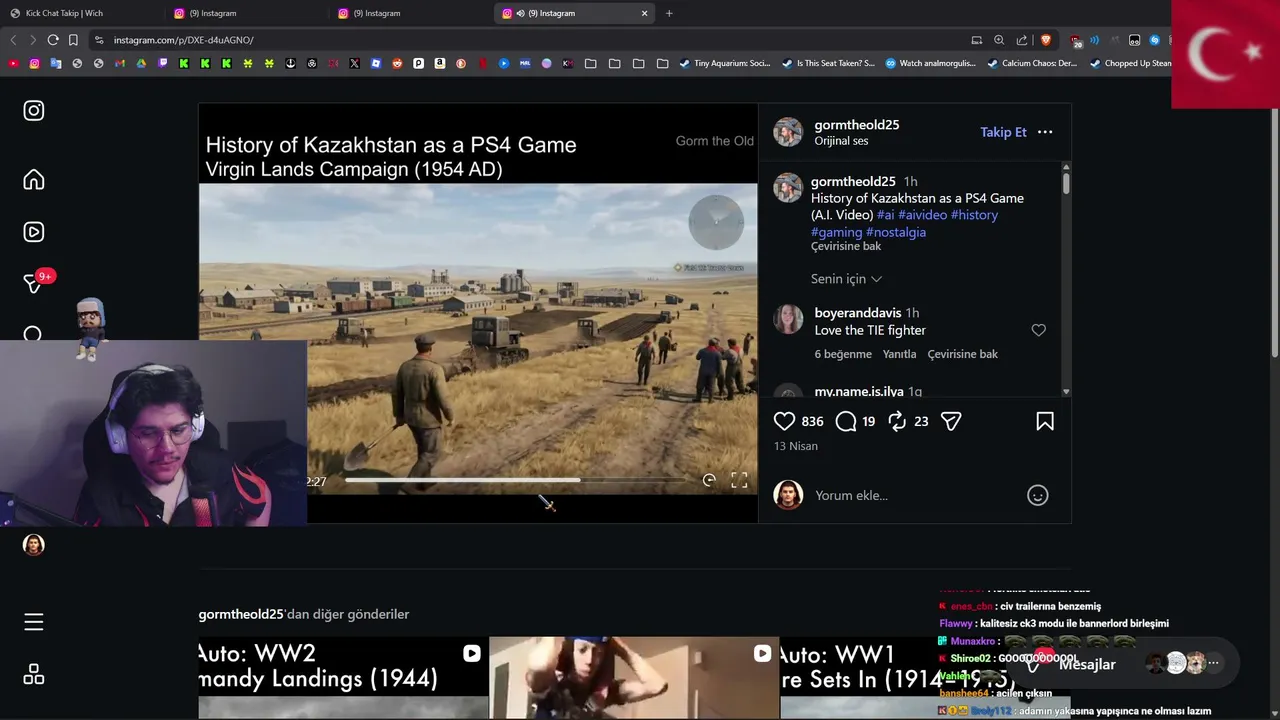This screenshot has height=720, width=1280.
Task: Reply to boyeranddavis with Yanıtla
Action: click(x=899, y=354)
